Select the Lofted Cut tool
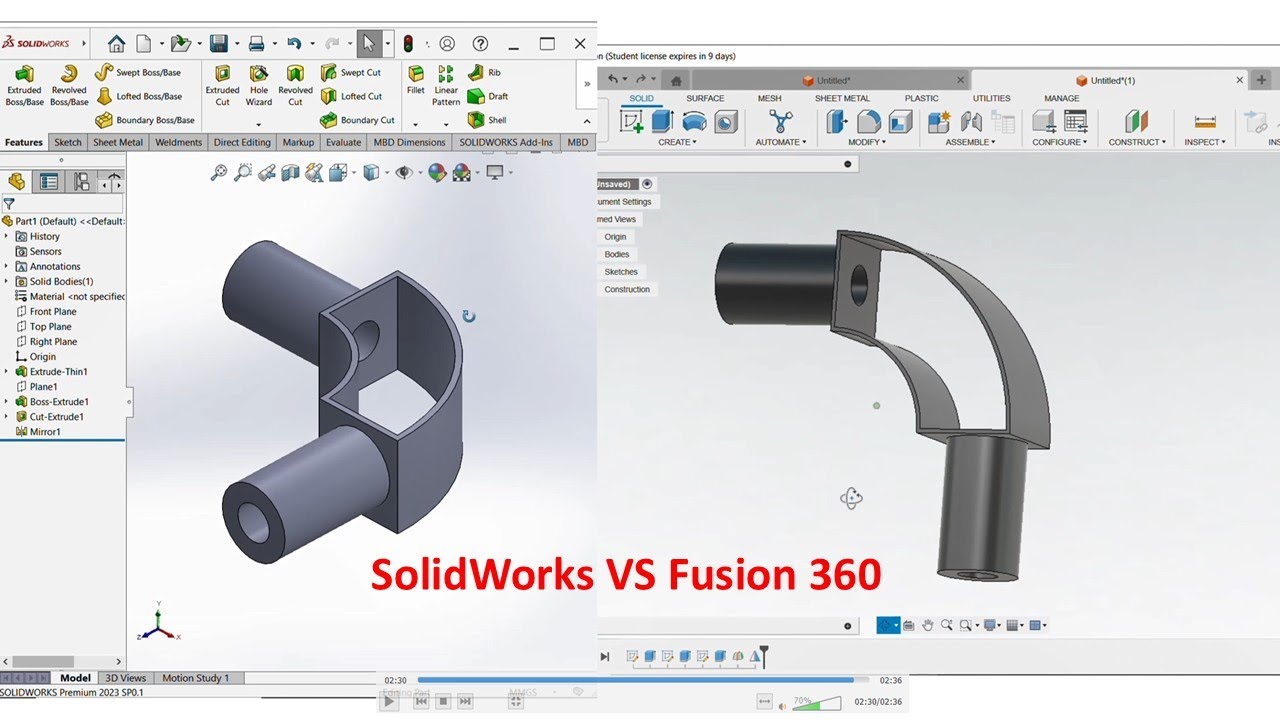Image resolution: width=1280 pixels, height=720 pixels. [x=351, y=96]
